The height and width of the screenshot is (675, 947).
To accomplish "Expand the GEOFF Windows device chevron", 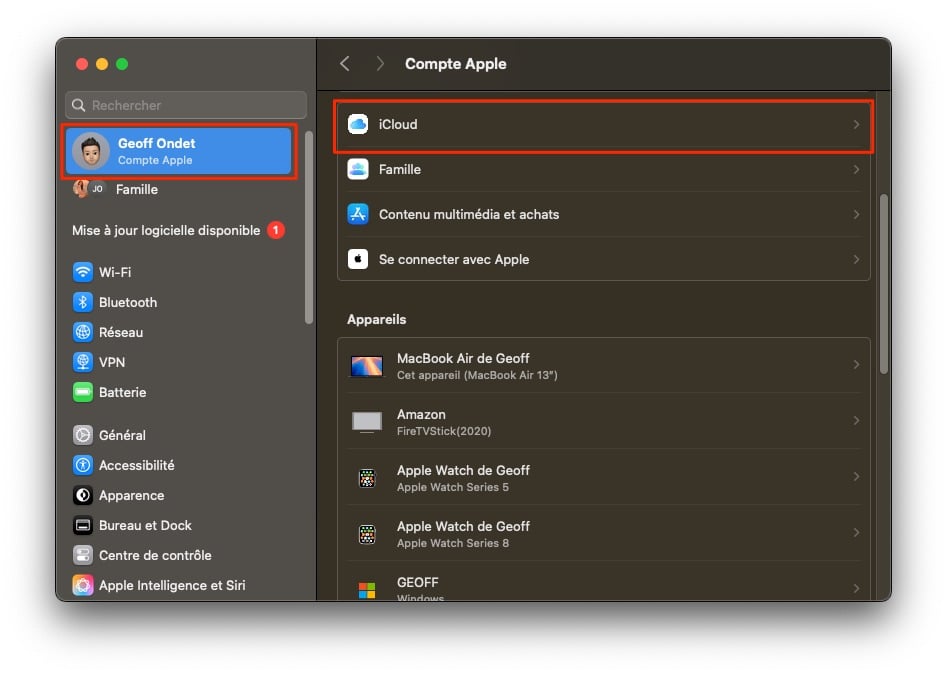I will pyautogui.click(x=856, y=589).
